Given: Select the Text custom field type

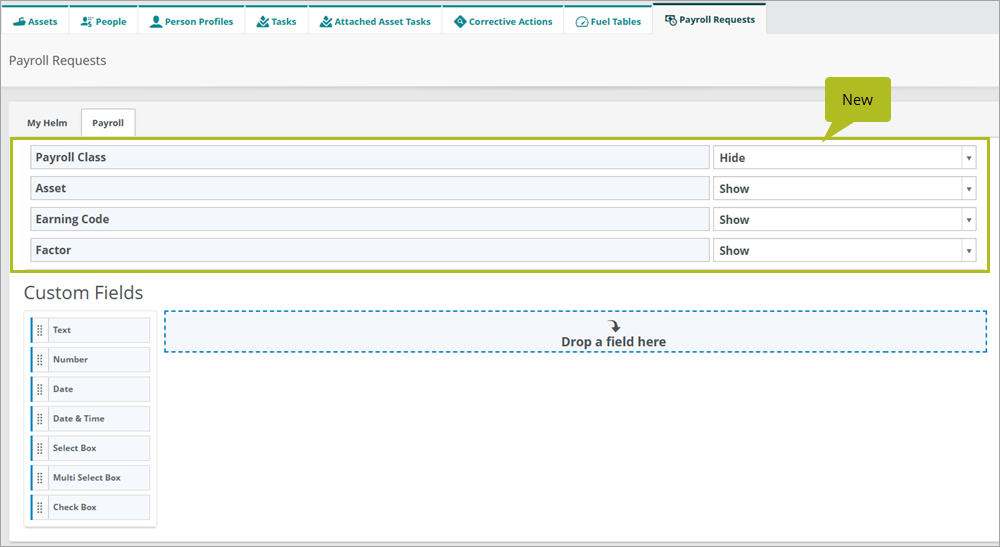Looking at the screenshot, I should point(91,330).
